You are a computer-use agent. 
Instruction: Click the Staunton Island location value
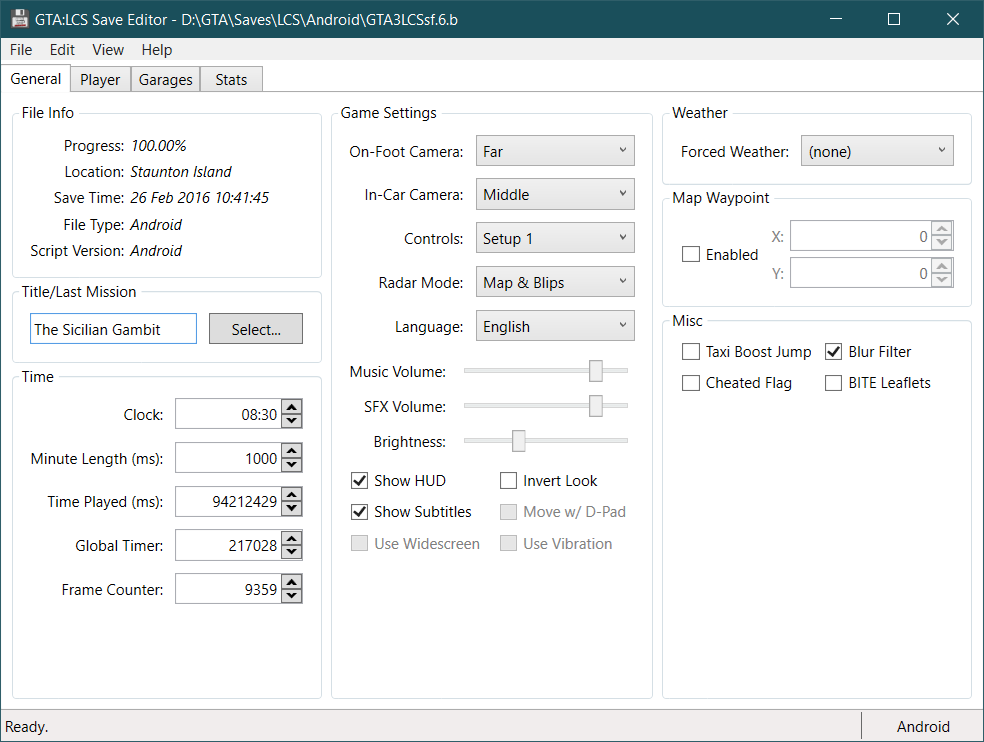coord(181,172)
